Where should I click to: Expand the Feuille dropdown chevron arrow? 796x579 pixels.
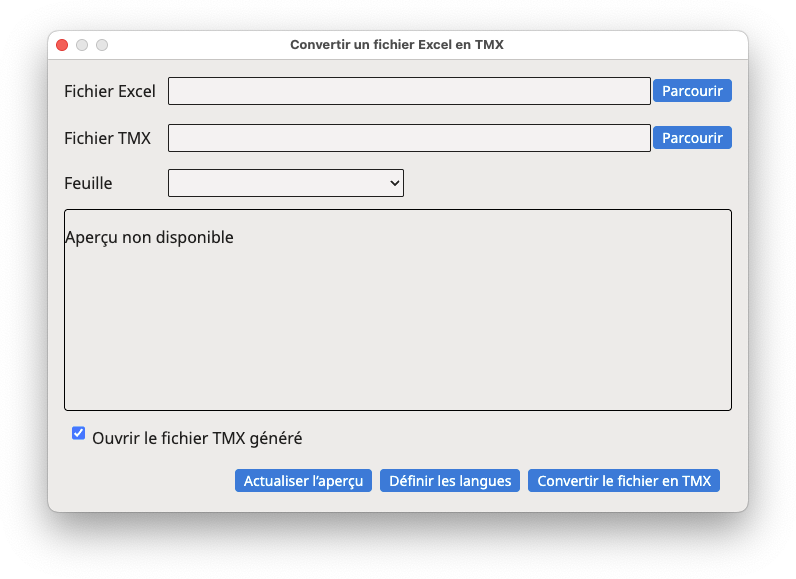tap(394, 183)
